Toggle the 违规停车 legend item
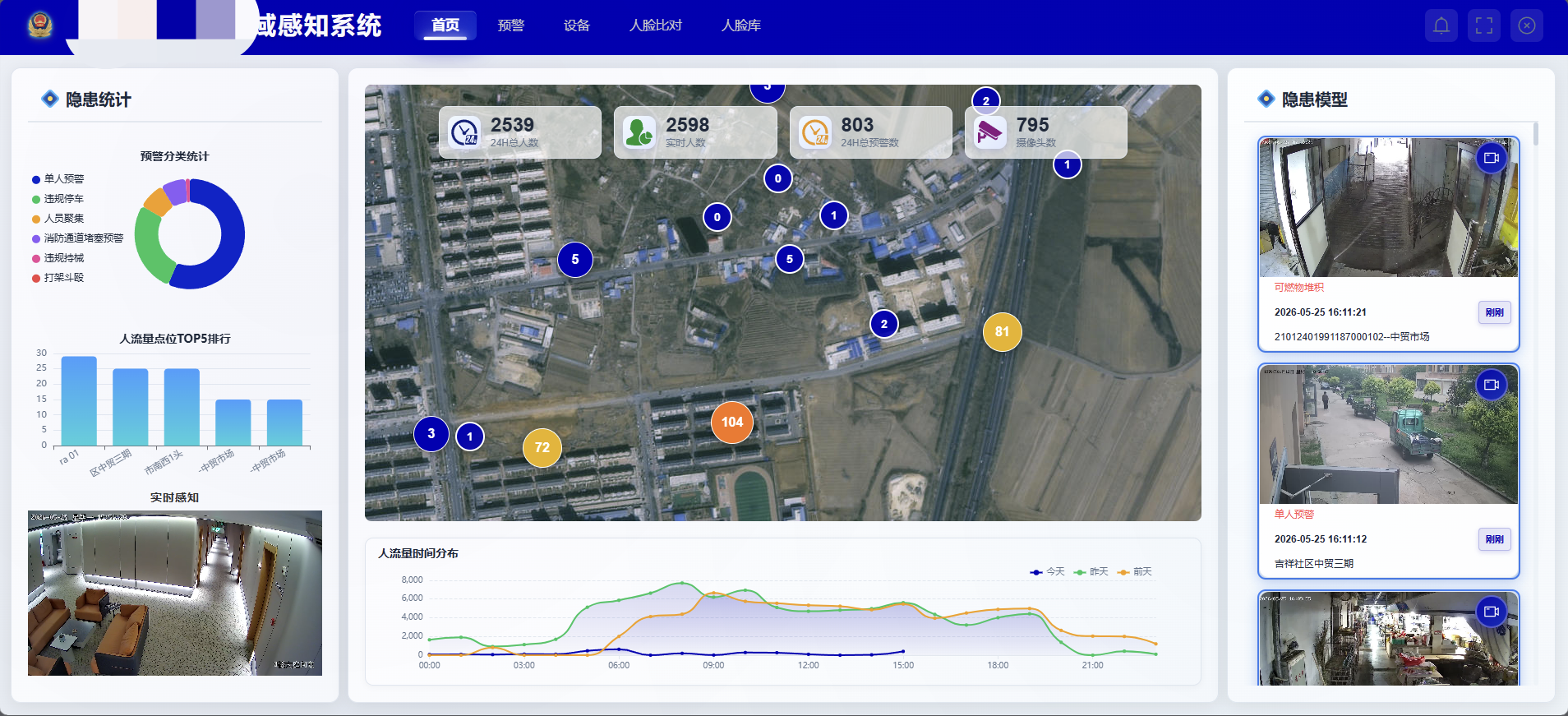The width and height of the screenshot is (1568, 716). coord(58,199)
